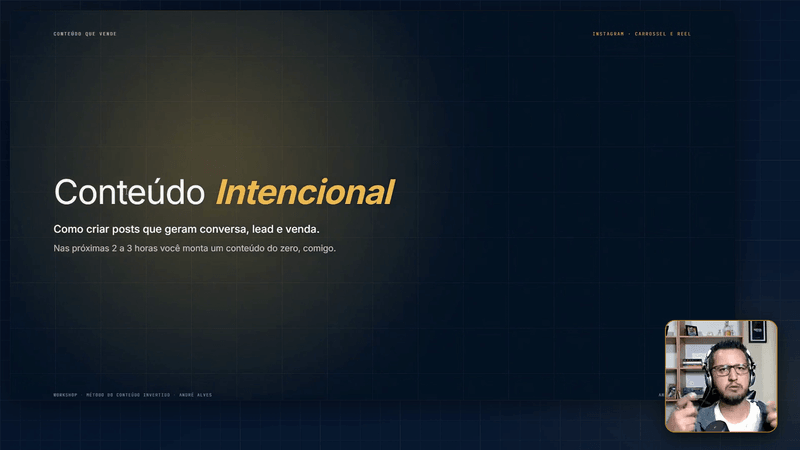
Task: Click the 'CONTEÚDO QUE VENDE' header label
Action: click(85, 34)
